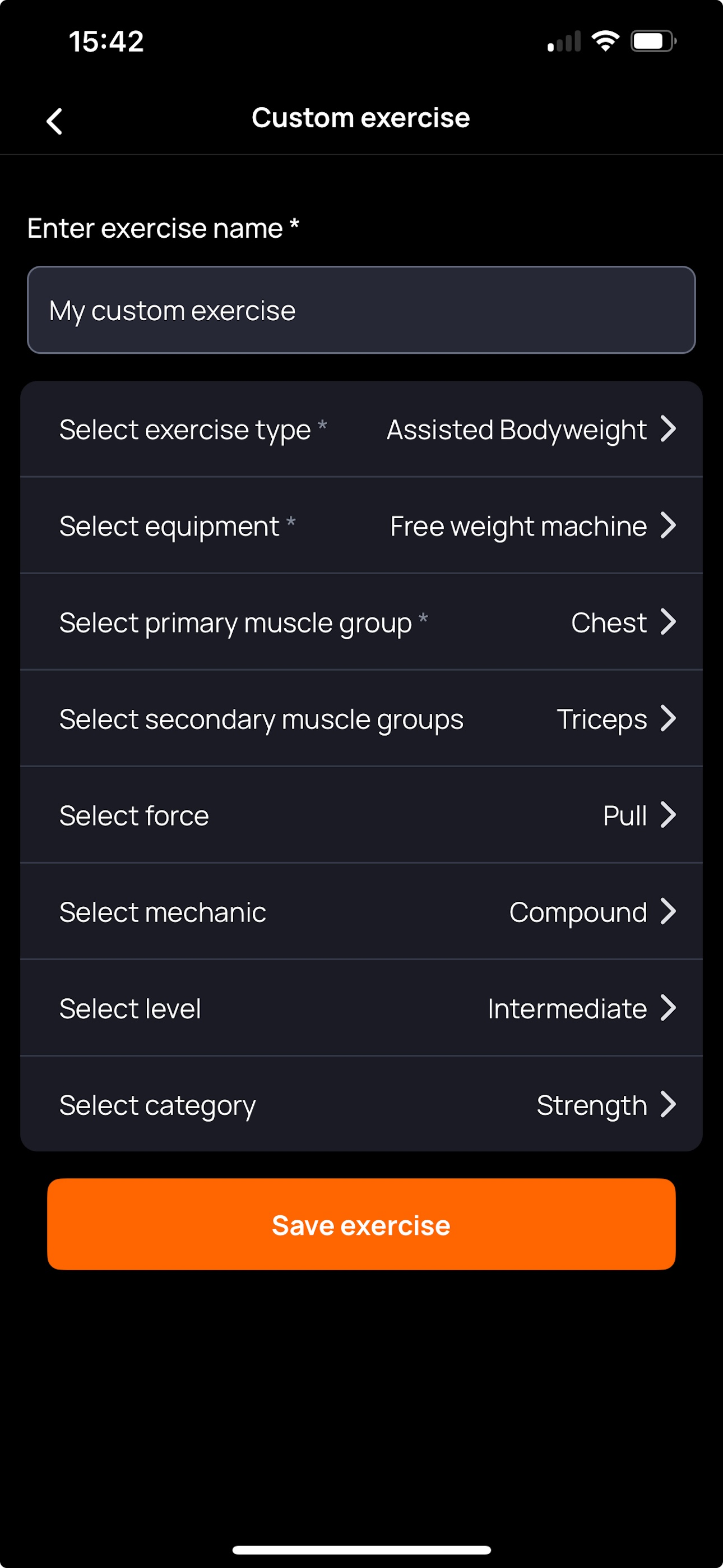Open Select secondary muscle groups picker

click(x=361, y=718)
